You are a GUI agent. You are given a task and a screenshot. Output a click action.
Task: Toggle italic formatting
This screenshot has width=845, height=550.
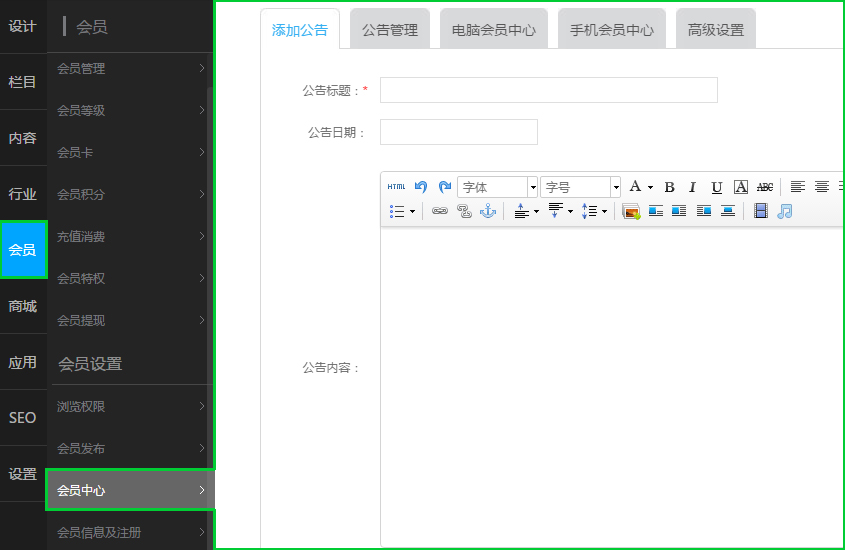click(692, 187)
